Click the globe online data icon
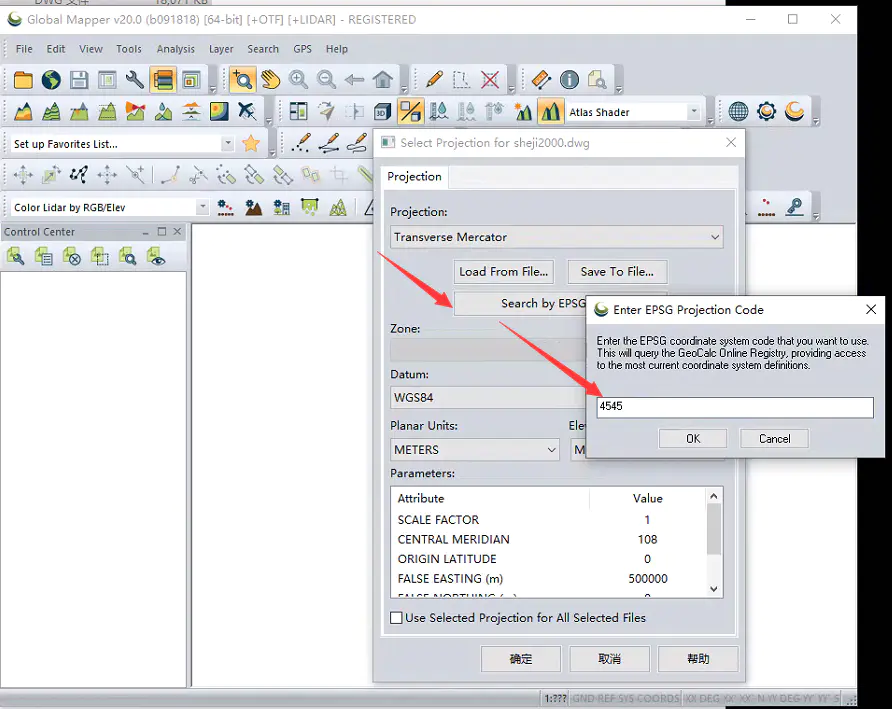892x709 pixels. coord(51,80)
